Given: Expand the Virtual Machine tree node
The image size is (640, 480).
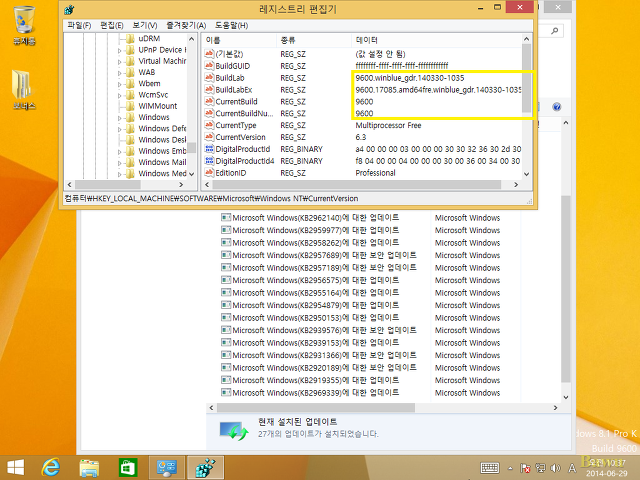Looking at the screenshot, I should click(x=120, y=62).
